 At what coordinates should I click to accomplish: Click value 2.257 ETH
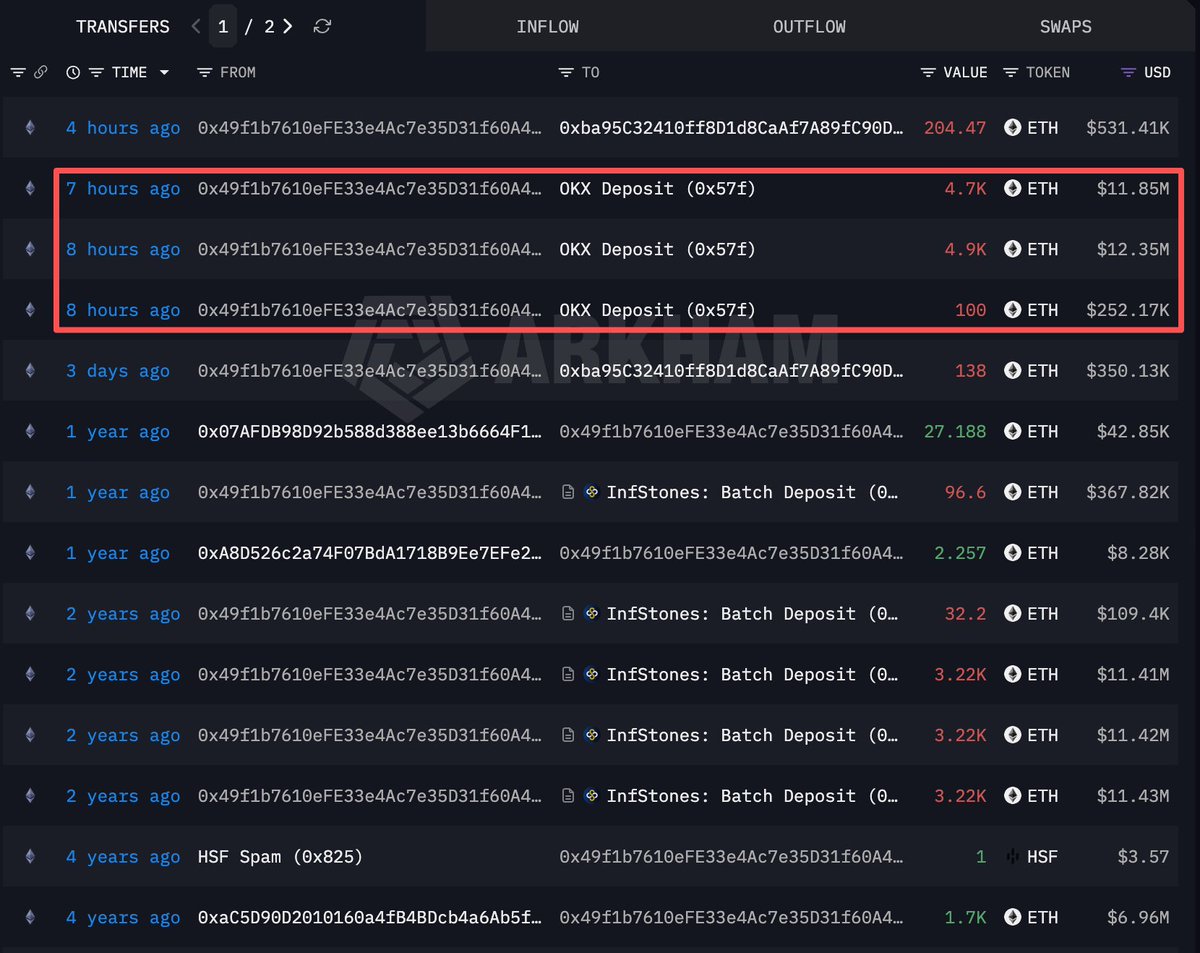(x=960, y=553)
